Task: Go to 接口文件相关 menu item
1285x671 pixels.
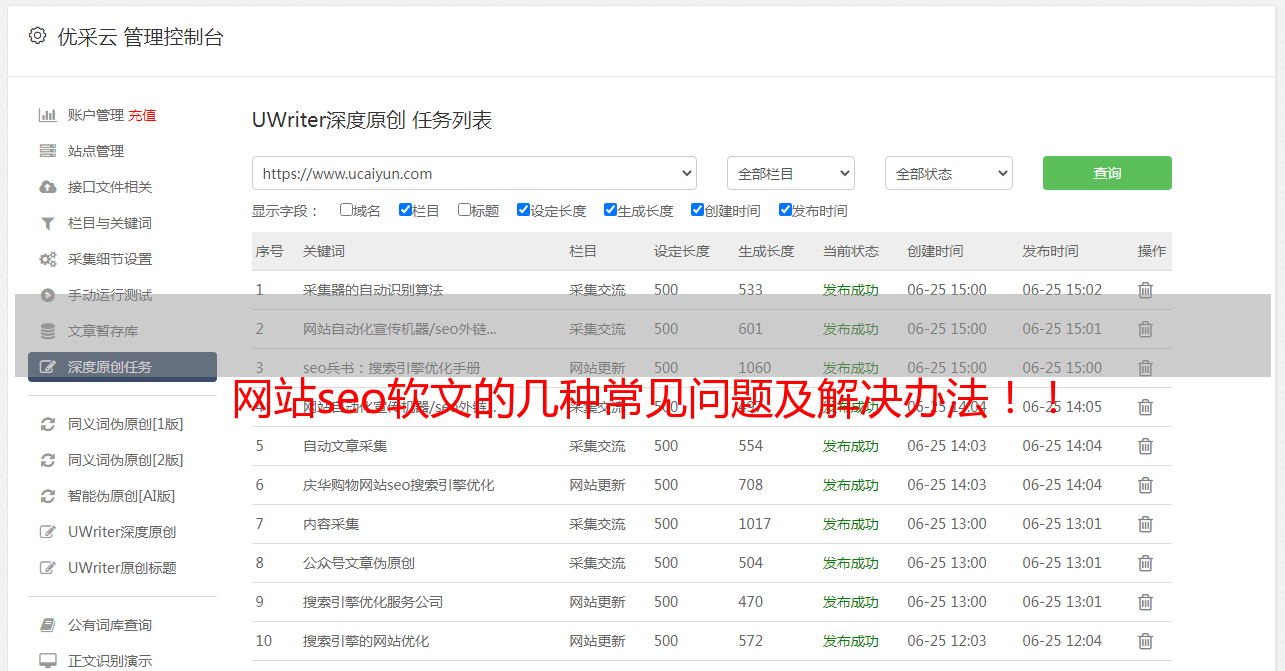Action: tap(110, 187)
